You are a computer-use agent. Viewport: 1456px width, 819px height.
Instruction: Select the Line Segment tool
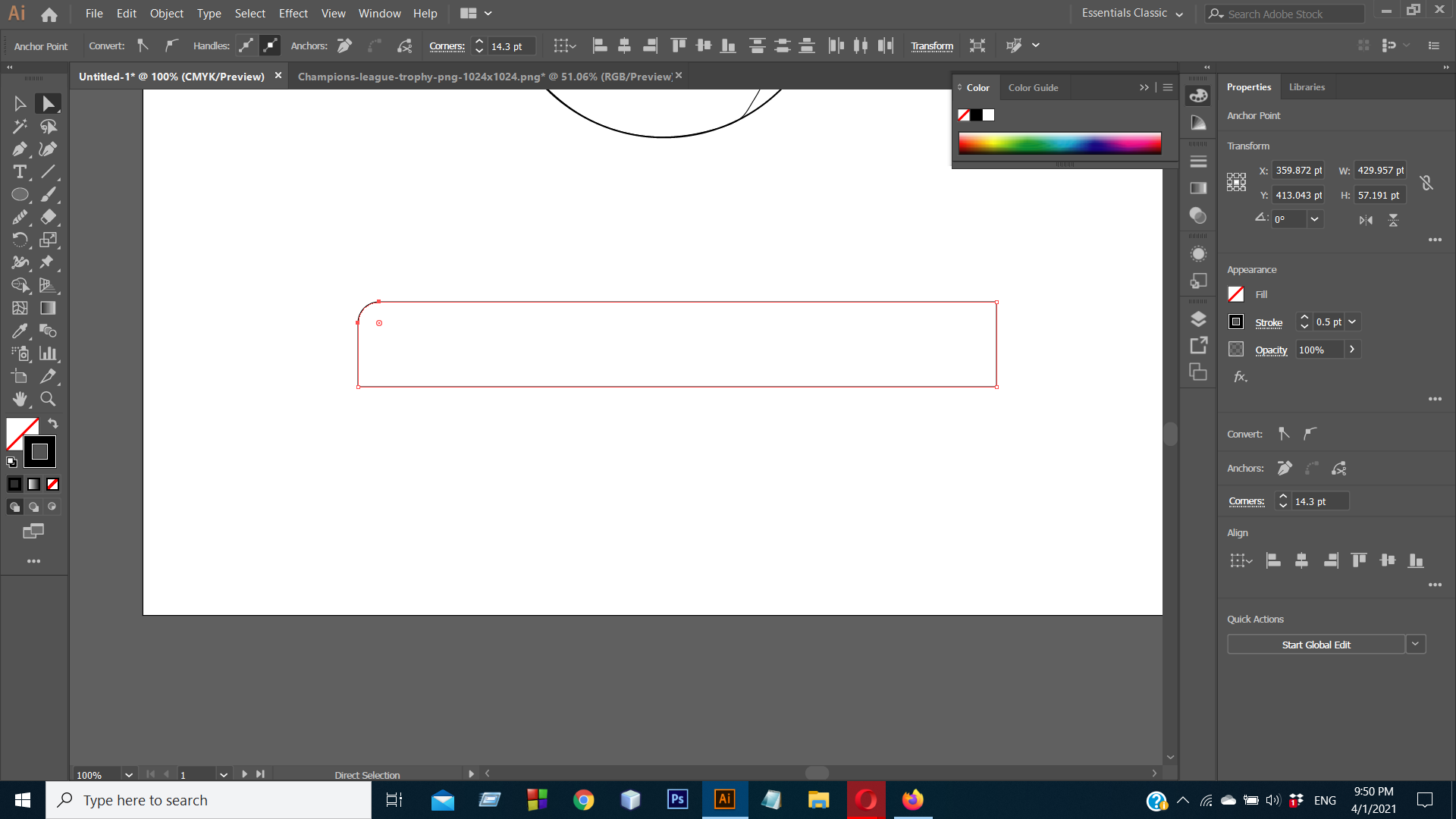48,172
